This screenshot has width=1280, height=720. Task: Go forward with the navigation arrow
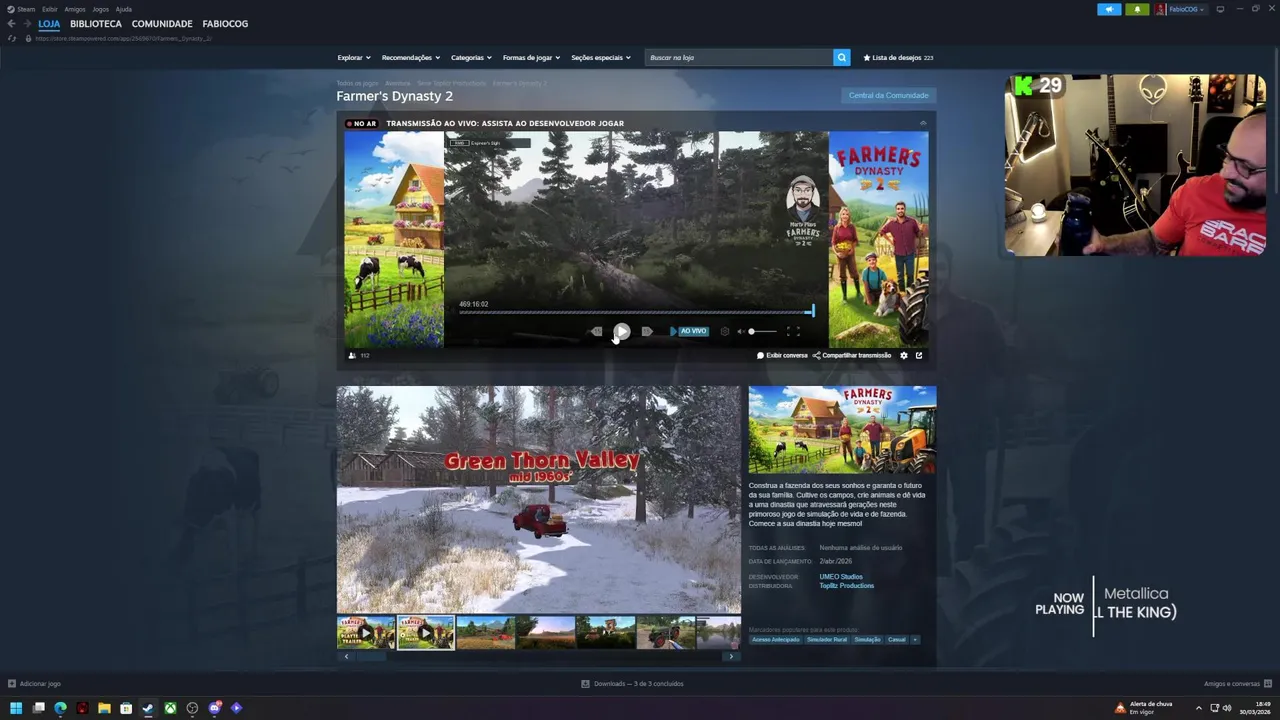point(26,24)
